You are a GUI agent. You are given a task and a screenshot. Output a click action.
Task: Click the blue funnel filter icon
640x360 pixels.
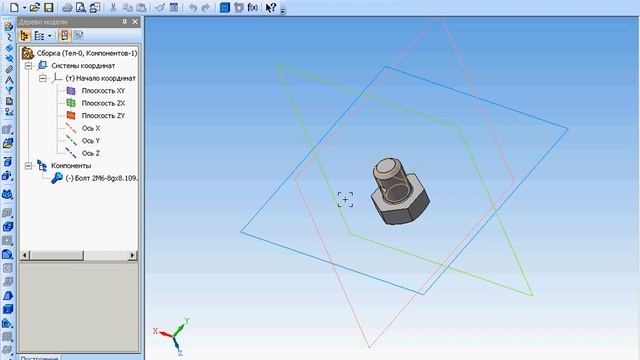click(x=9, y=91)
